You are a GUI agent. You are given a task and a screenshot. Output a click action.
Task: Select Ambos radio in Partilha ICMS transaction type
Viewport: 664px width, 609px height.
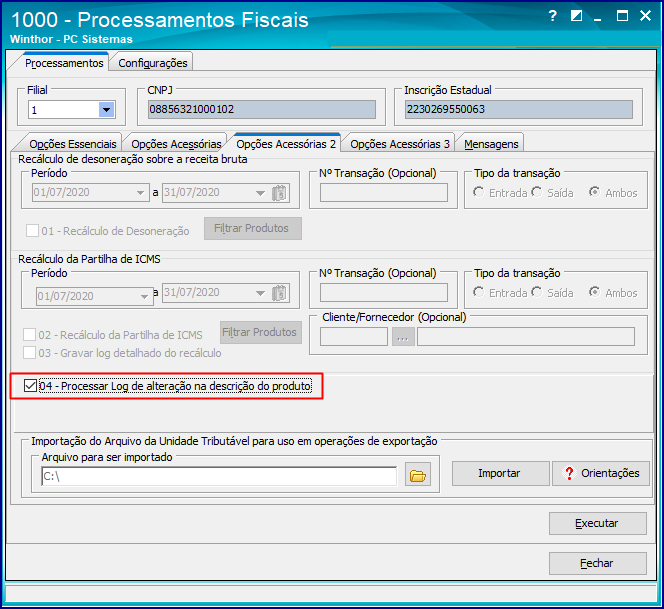pos(595,292)
